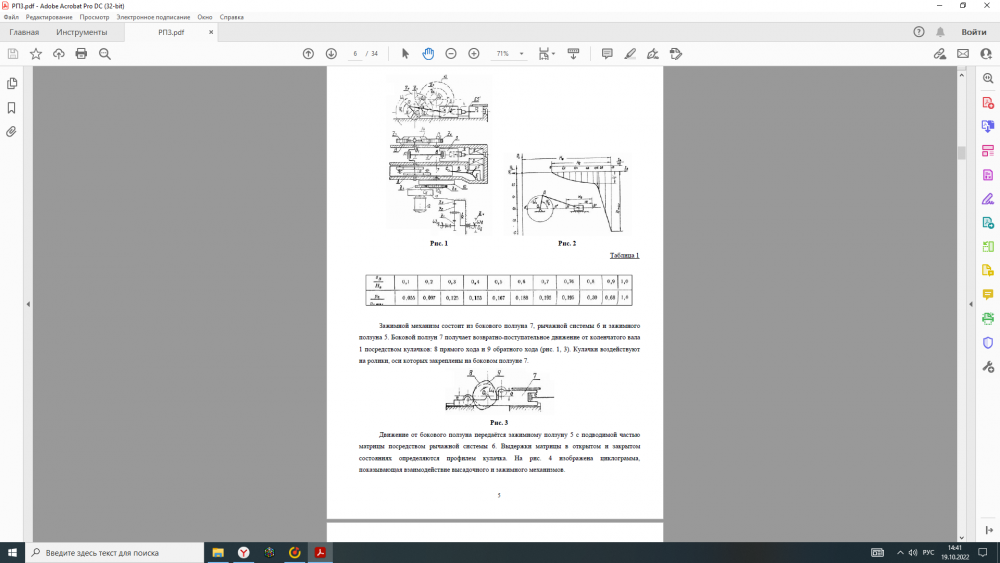Click the volume icon in system tray

click(913, 553)
